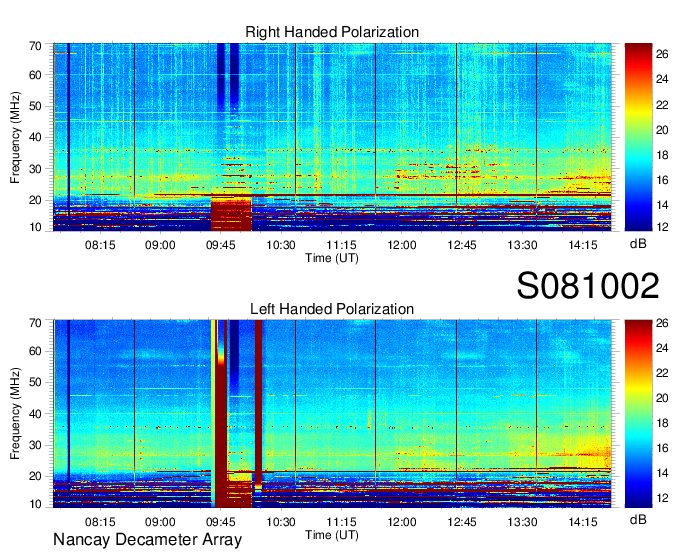Click the 08:15 tick on top time axis
Screen dimensions: 680x552
pyautogui.click(x=100, y=245)
